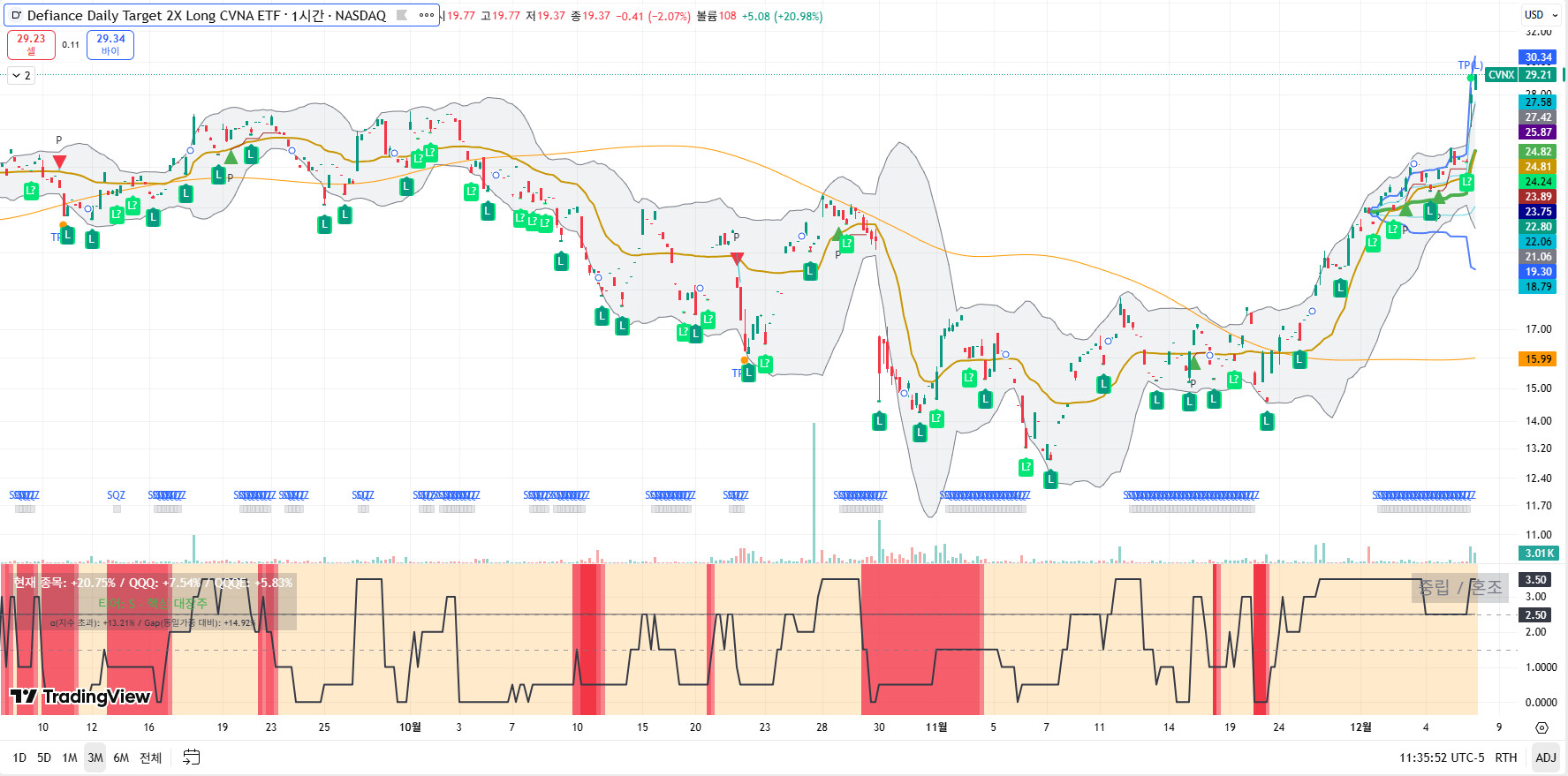1568x776 pixels.
Task: Click the 5D time range option
Action: click(x=44, y=757)
